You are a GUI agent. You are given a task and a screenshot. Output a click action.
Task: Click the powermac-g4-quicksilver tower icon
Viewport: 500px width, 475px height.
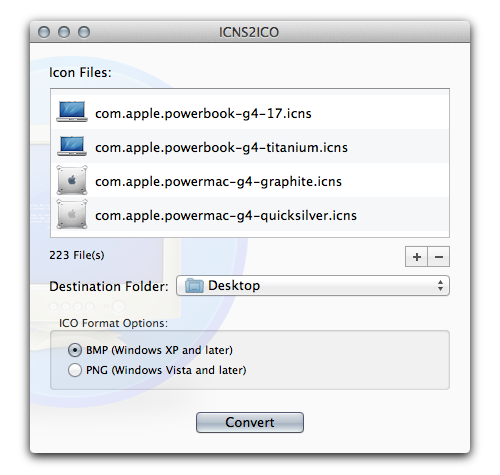coord(72,214)
